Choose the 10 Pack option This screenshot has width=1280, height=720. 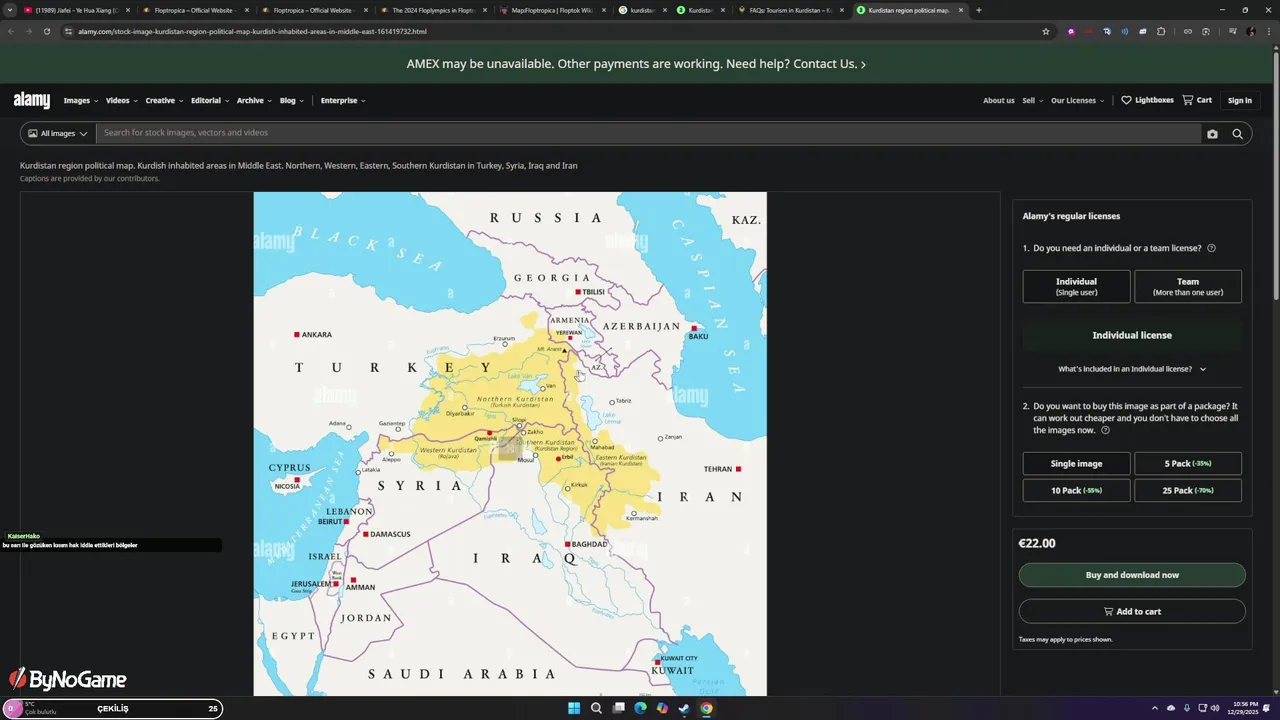coord(1076,490)
